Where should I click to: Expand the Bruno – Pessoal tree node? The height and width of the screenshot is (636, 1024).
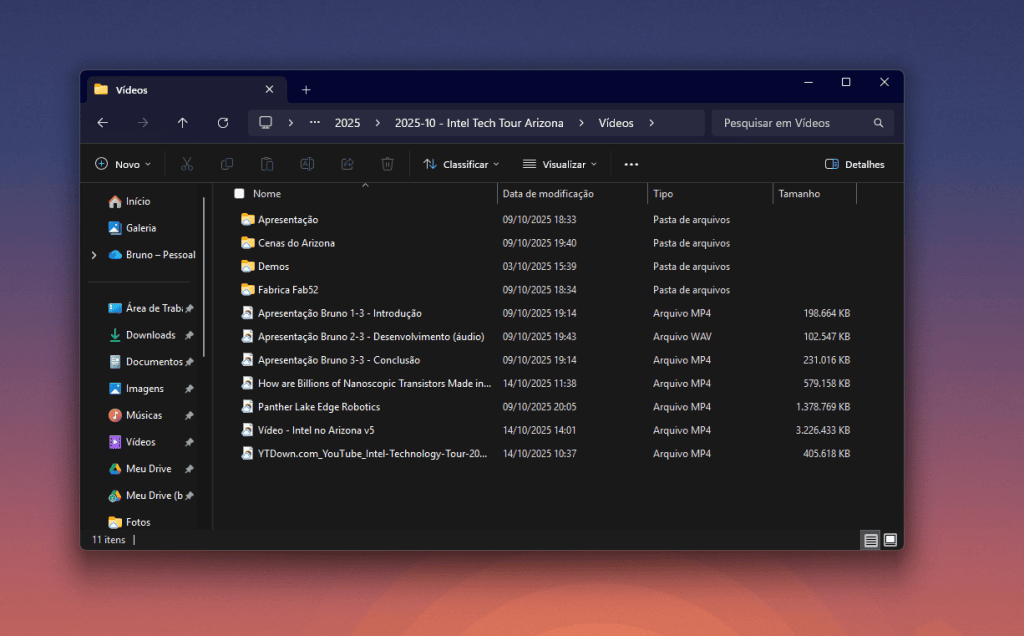click(94, 255)
